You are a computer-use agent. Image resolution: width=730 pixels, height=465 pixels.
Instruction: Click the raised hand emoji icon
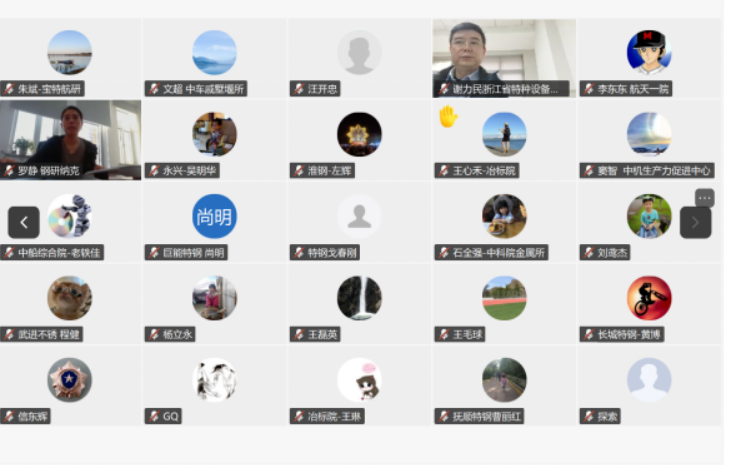(448, 116)
